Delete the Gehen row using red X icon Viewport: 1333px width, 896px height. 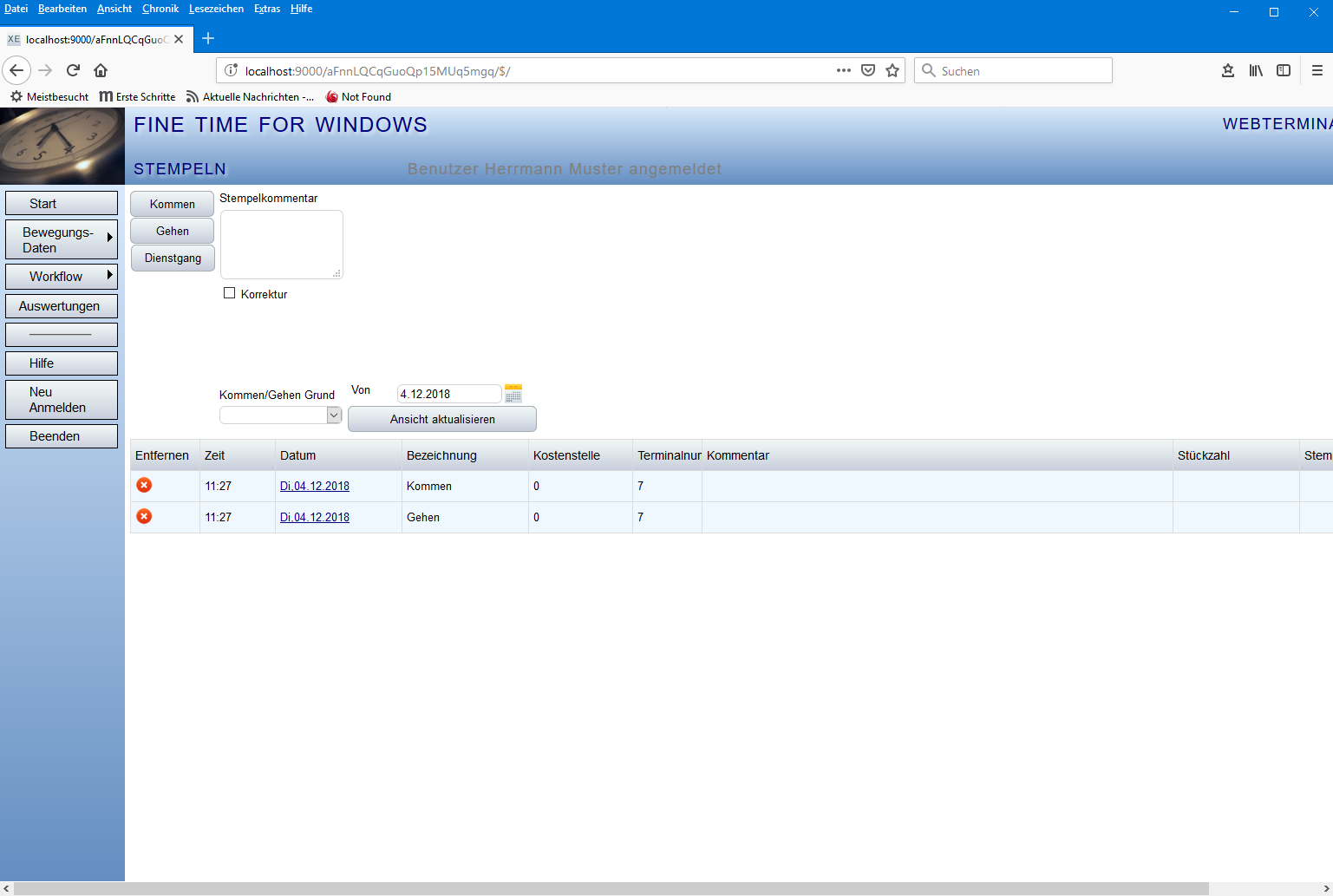tap(145, 517)
